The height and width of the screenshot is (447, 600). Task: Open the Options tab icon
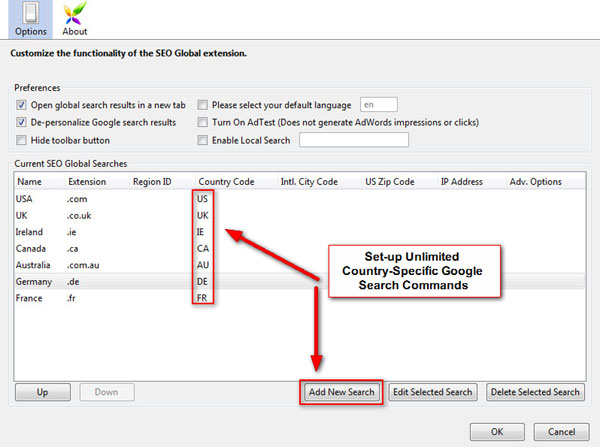(30, 19)
